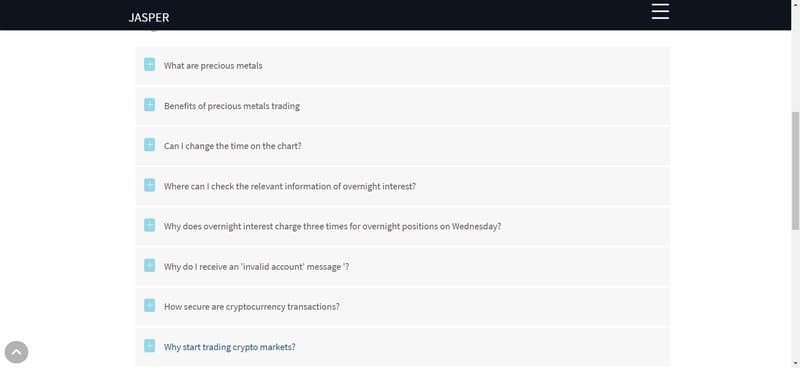800x368 pixels.
Task: Open the hamburger menu icon
Action: tap(660, 11)
